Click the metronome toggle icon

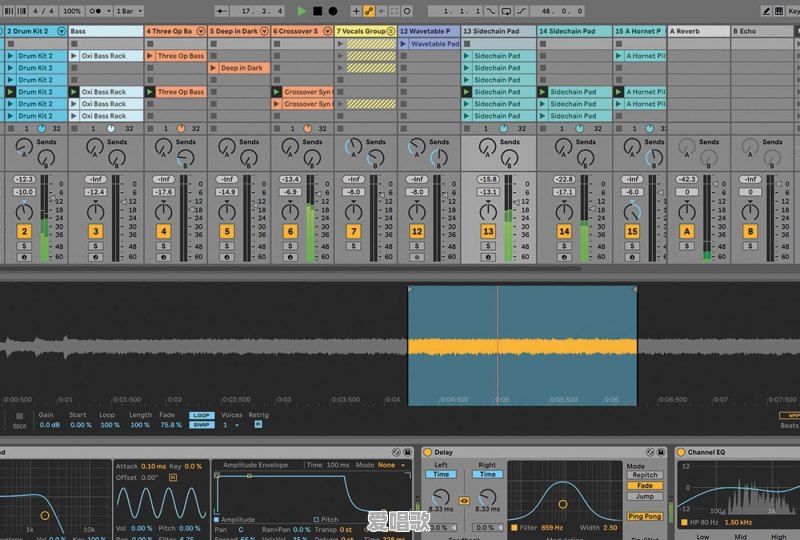pos(95,11)
